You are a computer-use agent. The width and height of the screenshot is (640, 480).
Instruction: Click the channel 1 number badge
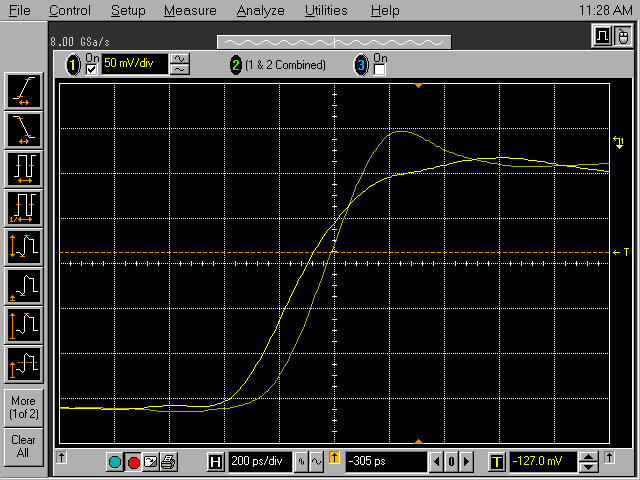coord(73,65)
